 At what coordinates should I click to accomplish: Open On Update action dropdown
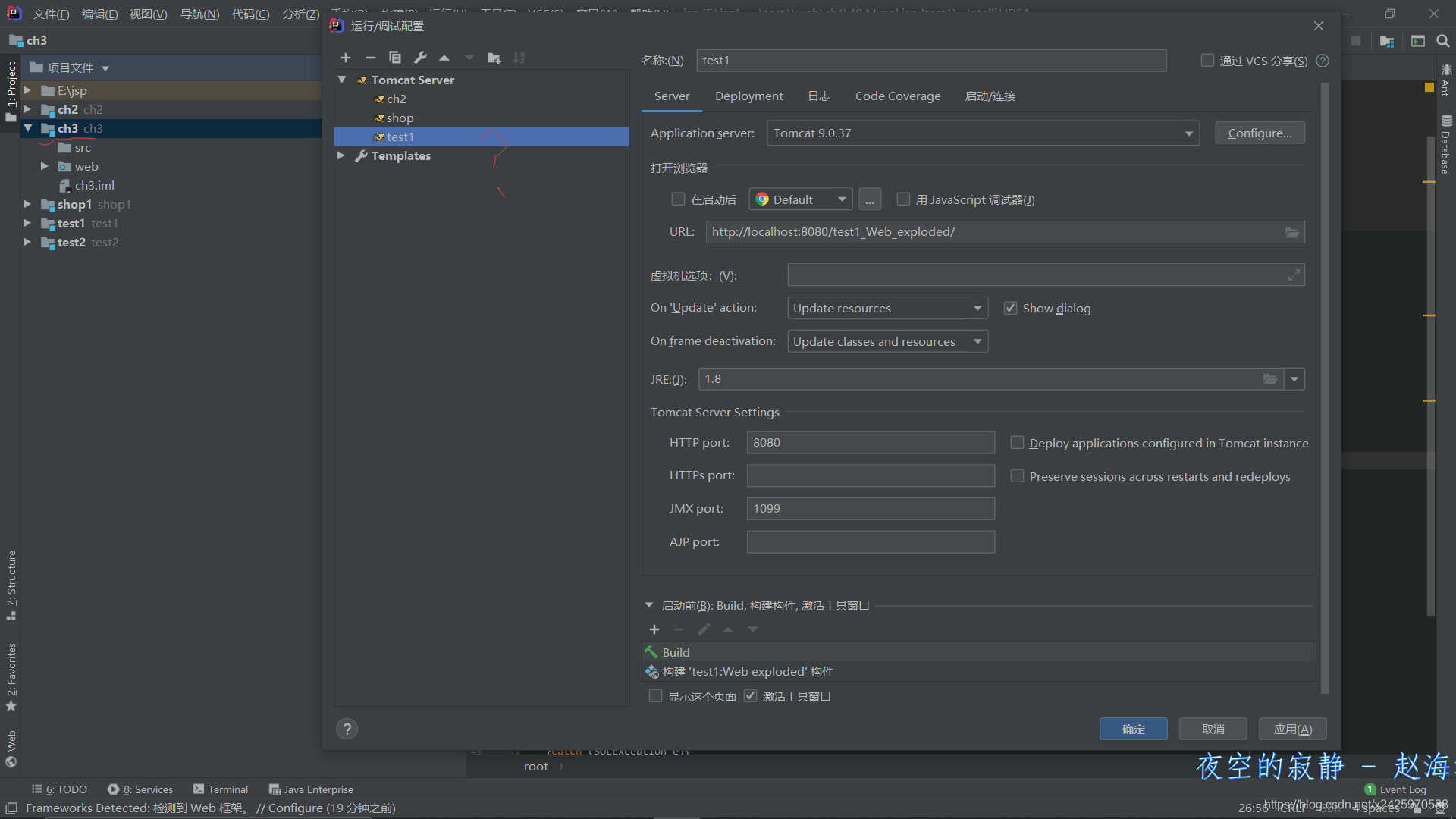(x=887, y=308)
